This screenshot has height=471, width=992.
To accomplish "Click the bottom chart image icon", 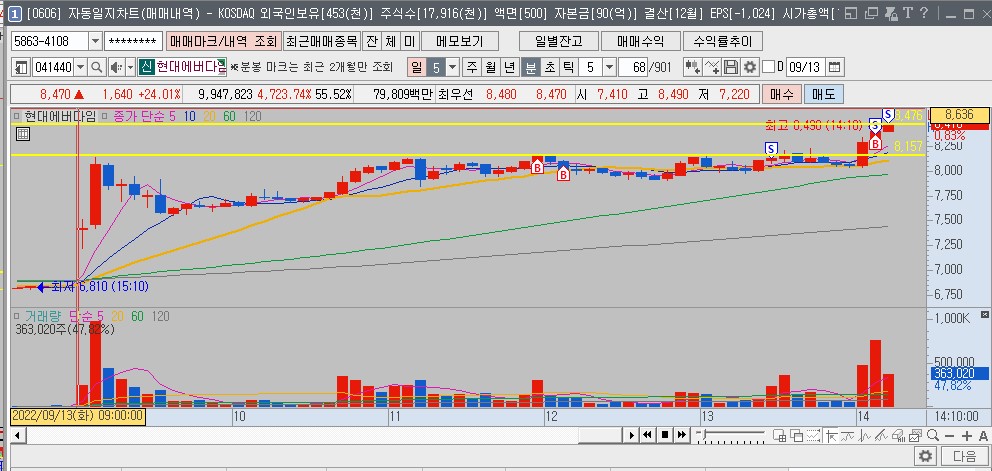I will point(915,436).
